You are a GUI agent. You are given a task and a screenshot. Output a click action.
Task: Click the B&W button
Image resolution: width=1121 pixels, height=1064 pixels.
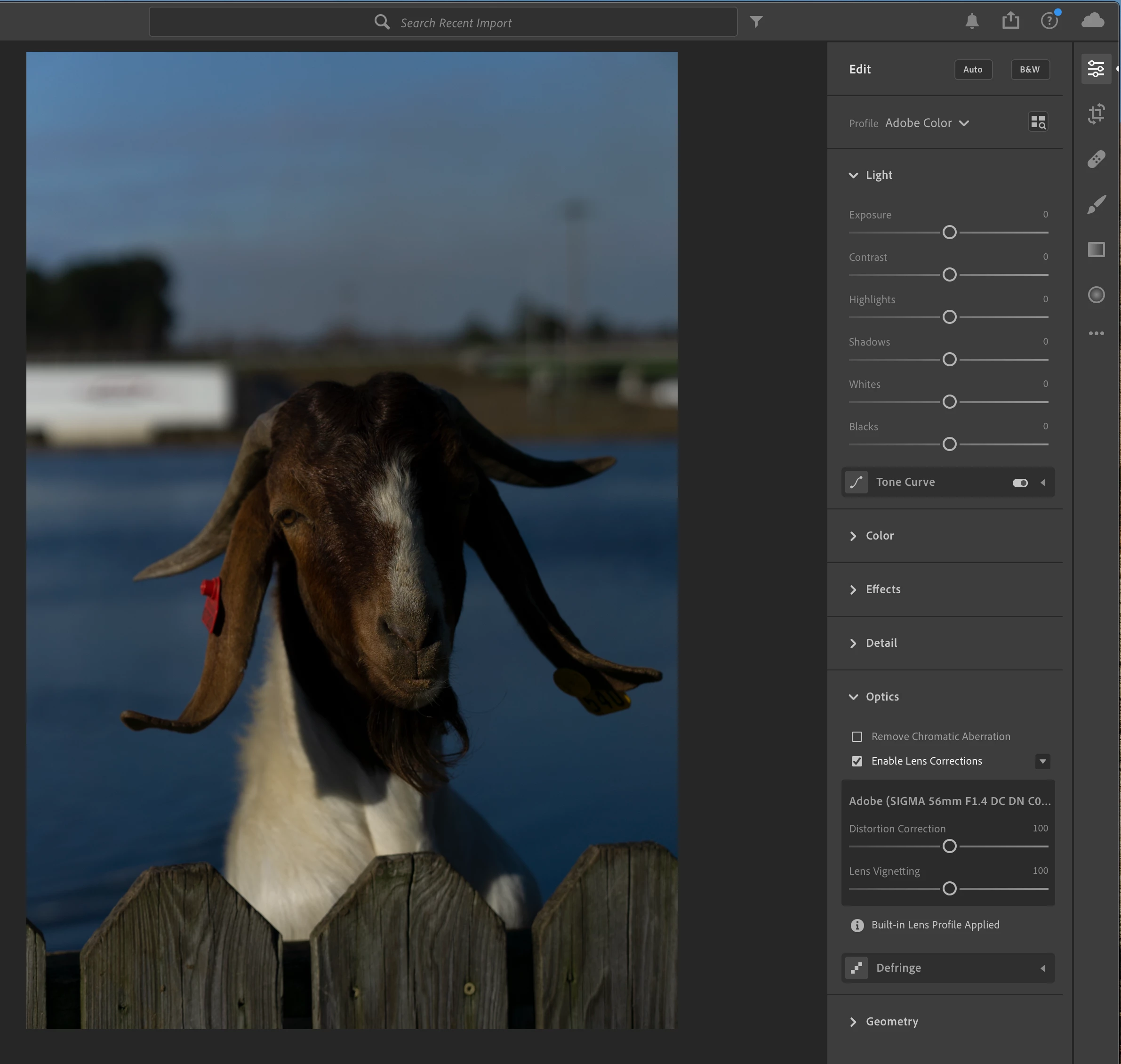(1030, 70)
